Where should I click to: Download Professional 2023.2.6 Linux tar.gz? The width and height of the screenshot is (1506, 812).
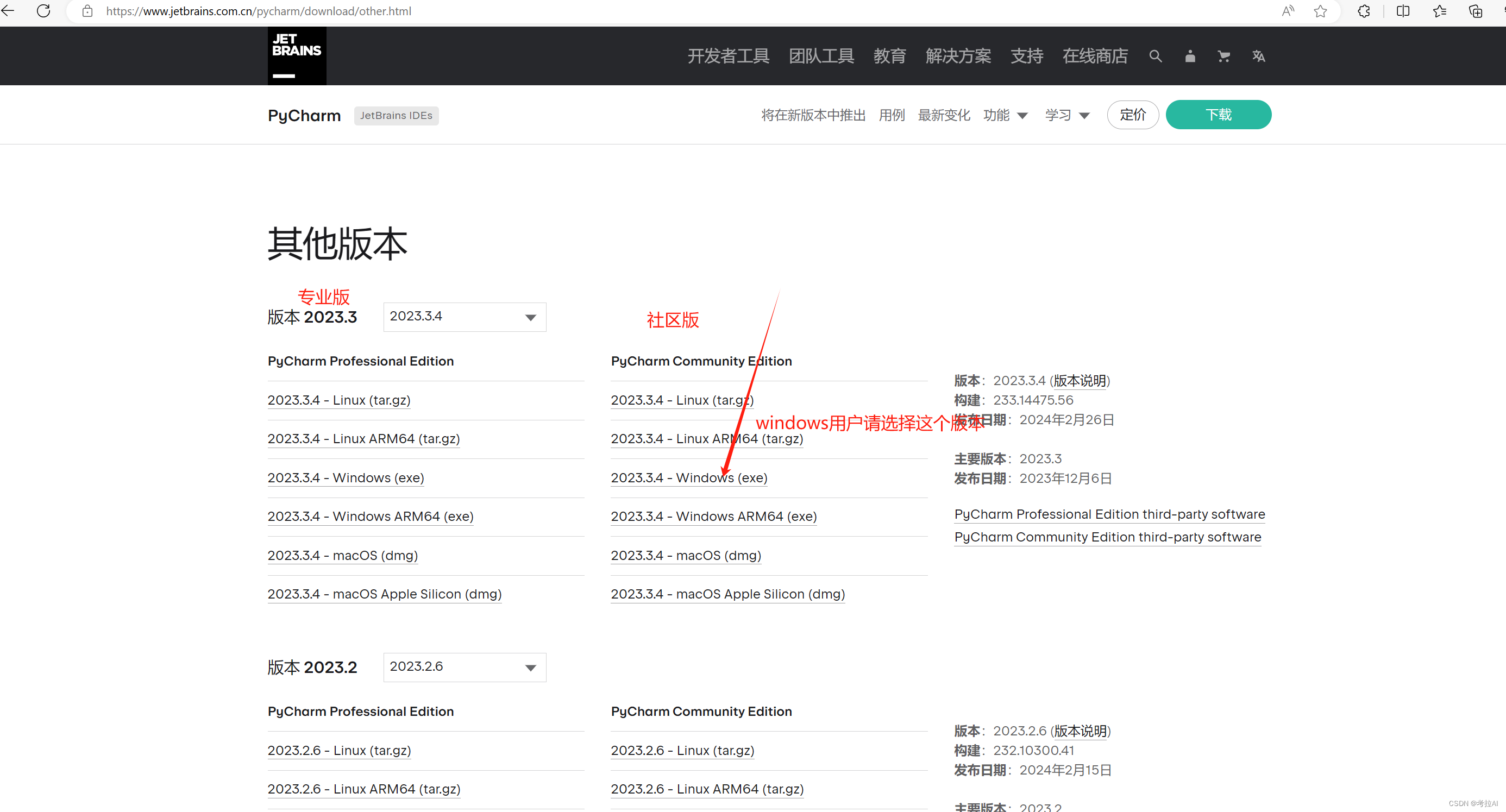pos(340,750)
